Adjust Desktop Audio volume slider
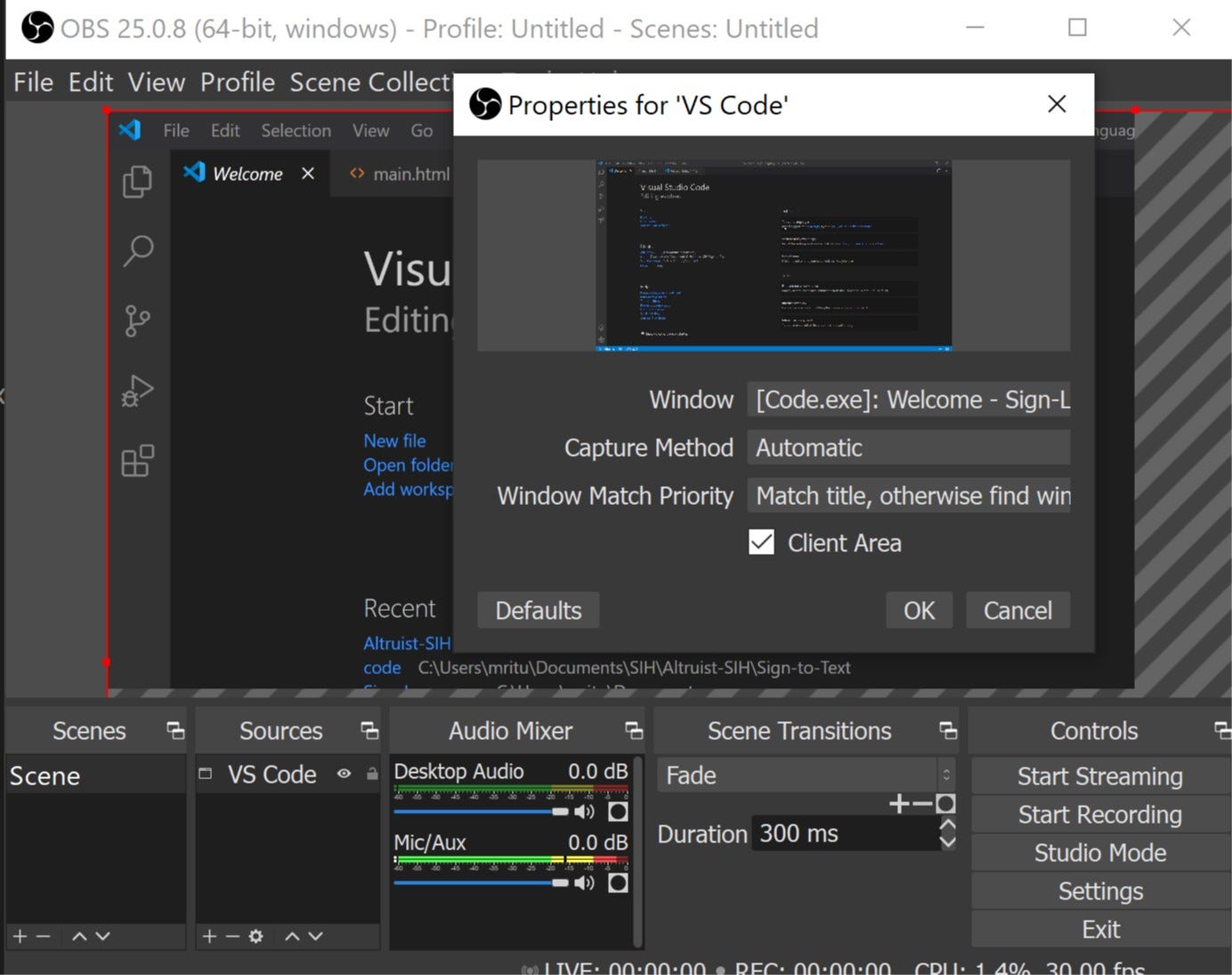Viewport: 1232px width, 975px height. point(482,811)
